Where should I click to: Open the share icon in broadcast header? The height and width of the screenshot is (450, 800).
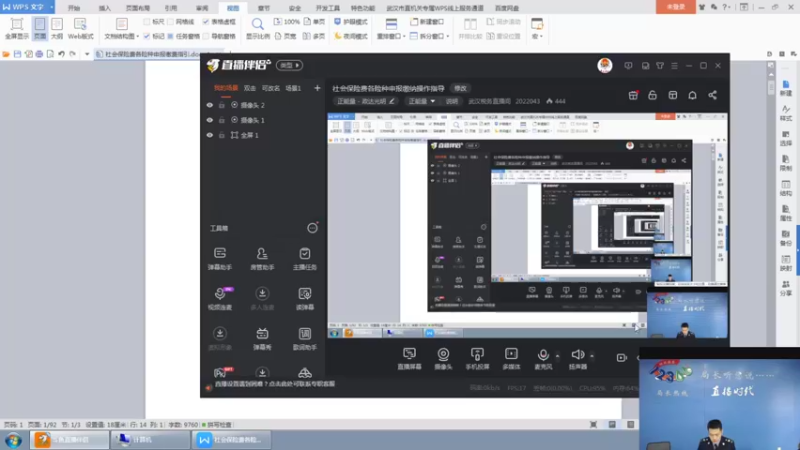coord(712,95)
